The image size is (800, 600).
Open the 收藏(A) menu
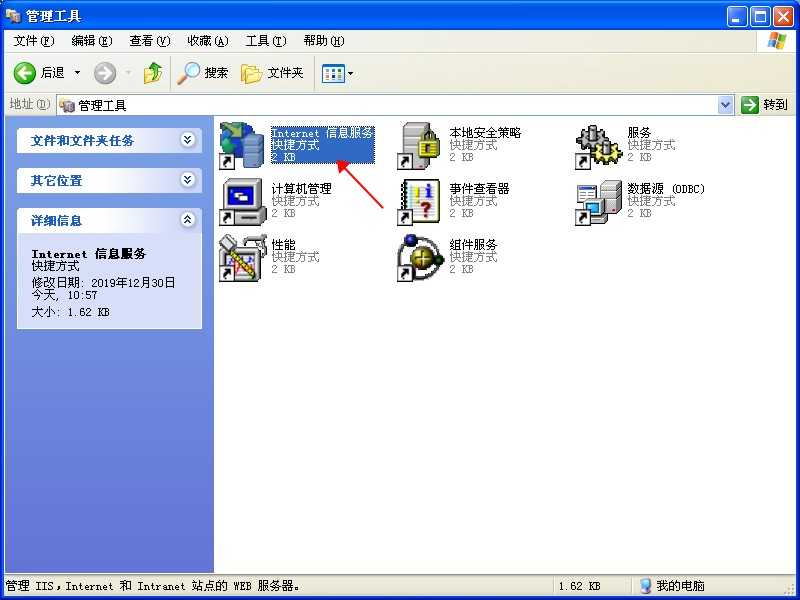208,41
